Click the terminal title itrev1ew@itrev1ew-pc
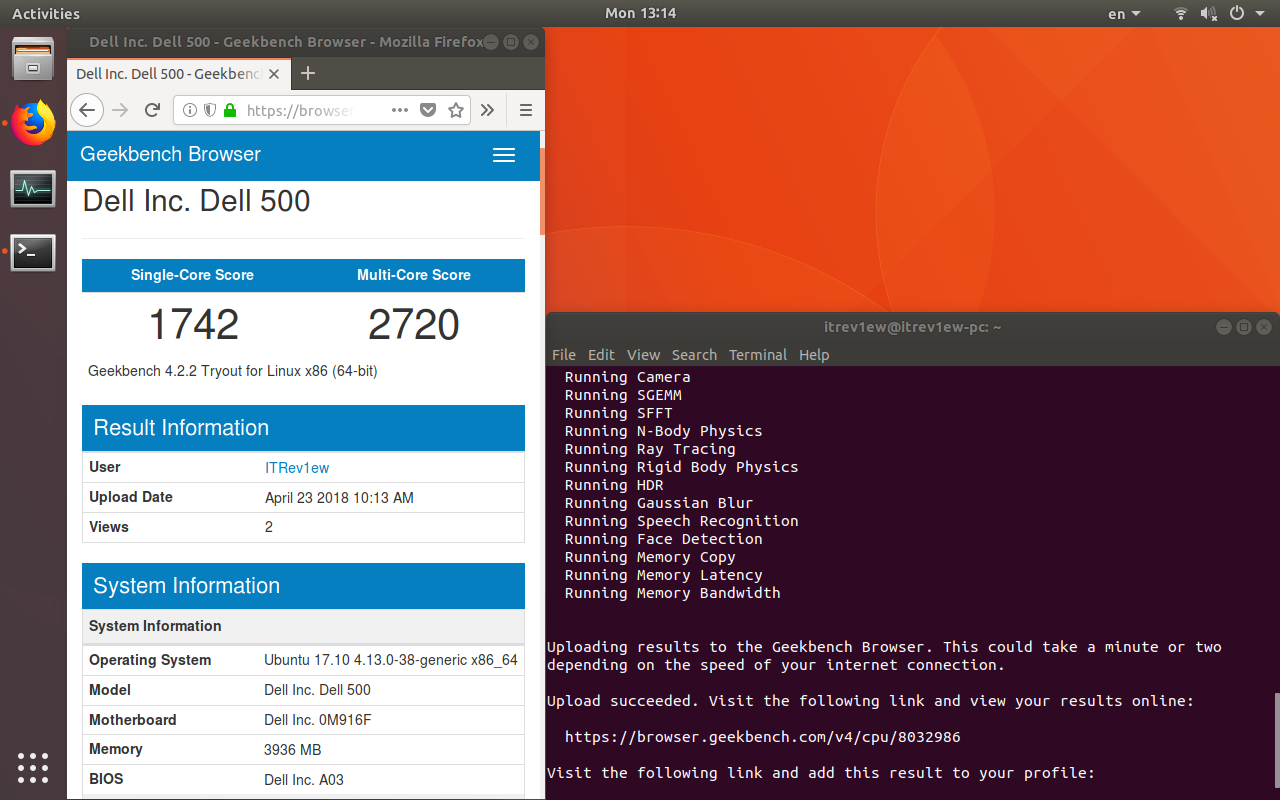 point(913,327)
